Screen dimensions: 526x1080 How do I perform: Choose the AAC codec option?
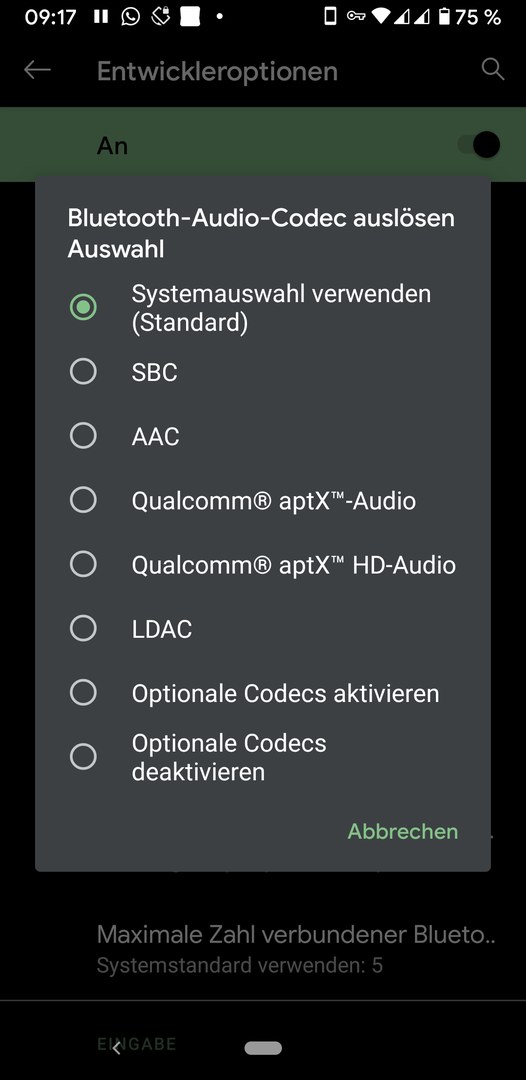point(262,436)
